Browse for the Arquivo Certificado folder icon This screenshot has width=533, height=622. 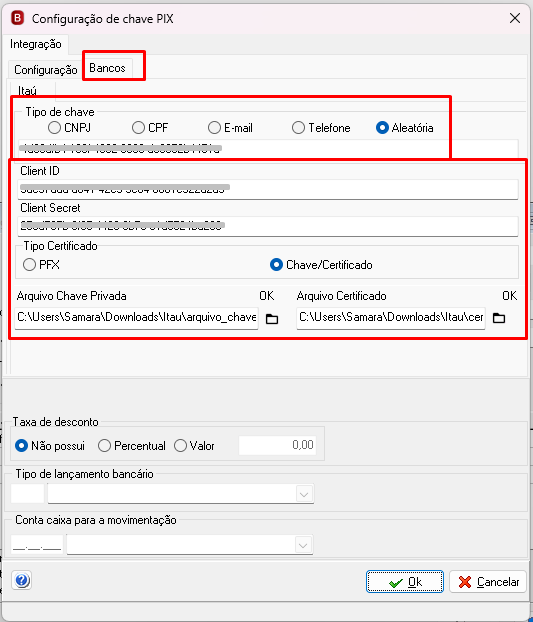click(499, 318)
